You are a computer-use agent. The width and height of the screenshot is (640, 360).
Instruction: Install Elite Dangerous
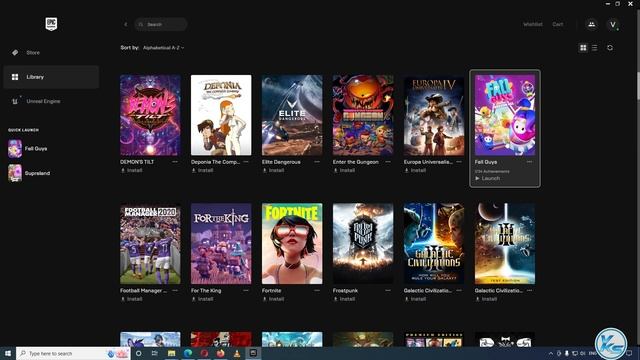tap(273, 171)
